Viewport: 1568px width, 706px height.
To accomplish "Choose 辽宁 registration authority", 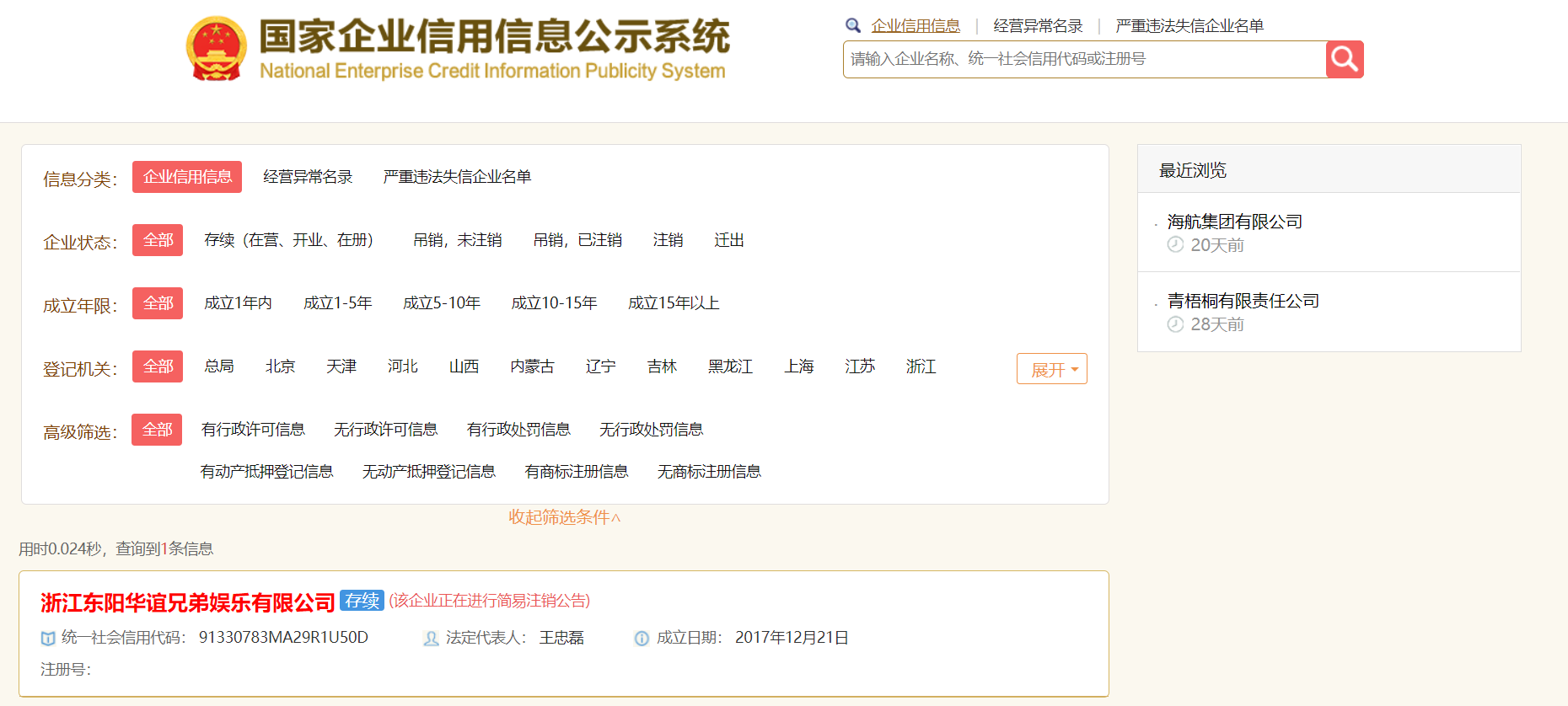I will [600, 366].
